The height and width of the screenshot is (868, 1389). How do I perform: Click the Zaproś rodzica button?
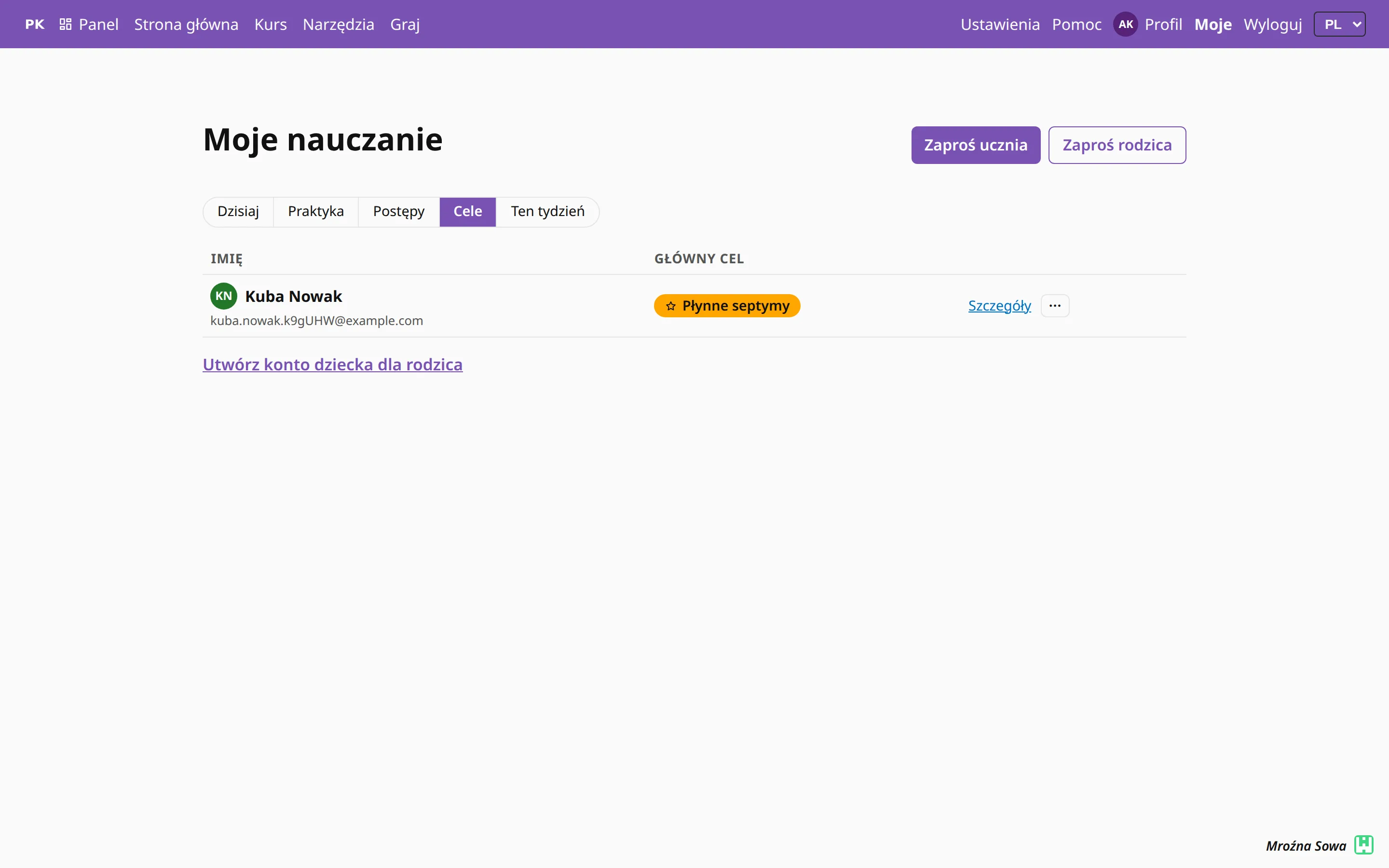(1117, 145)
